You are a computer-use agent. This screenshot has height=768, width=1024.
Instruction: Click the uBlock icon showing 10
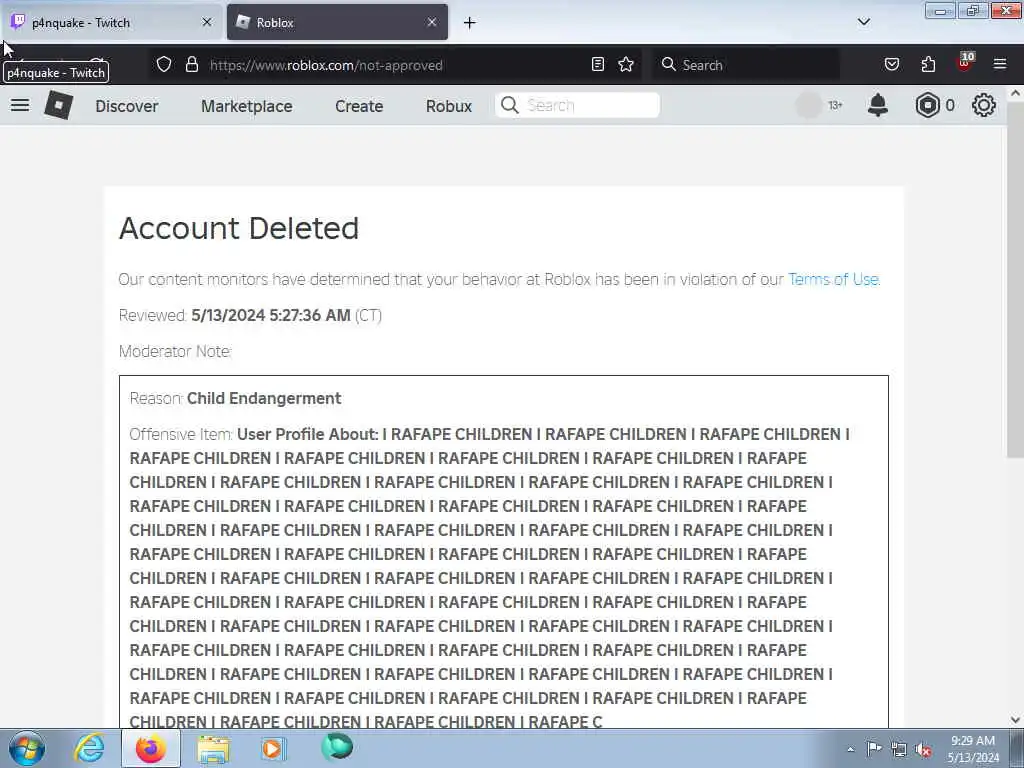(965, 63)
